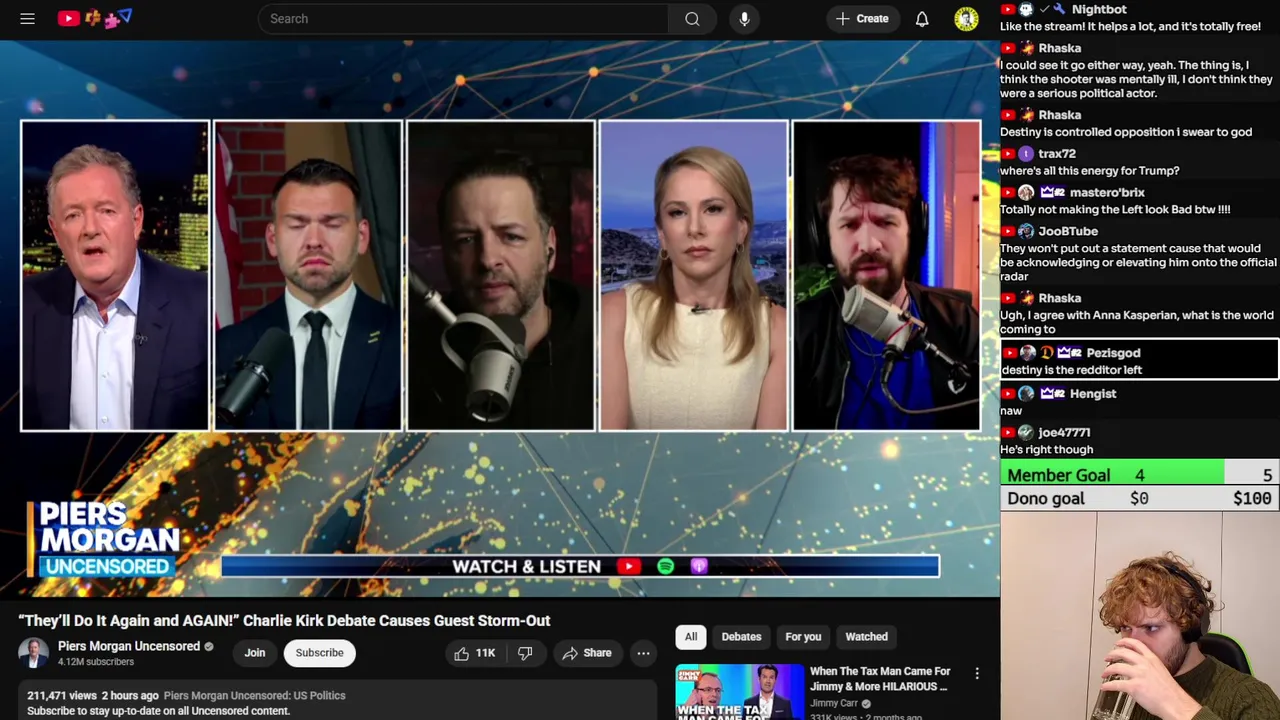Open Piers Morgan Uncensored channel avatar
The height and width of the screenshot is (720, 1280).
click(33, 653)
